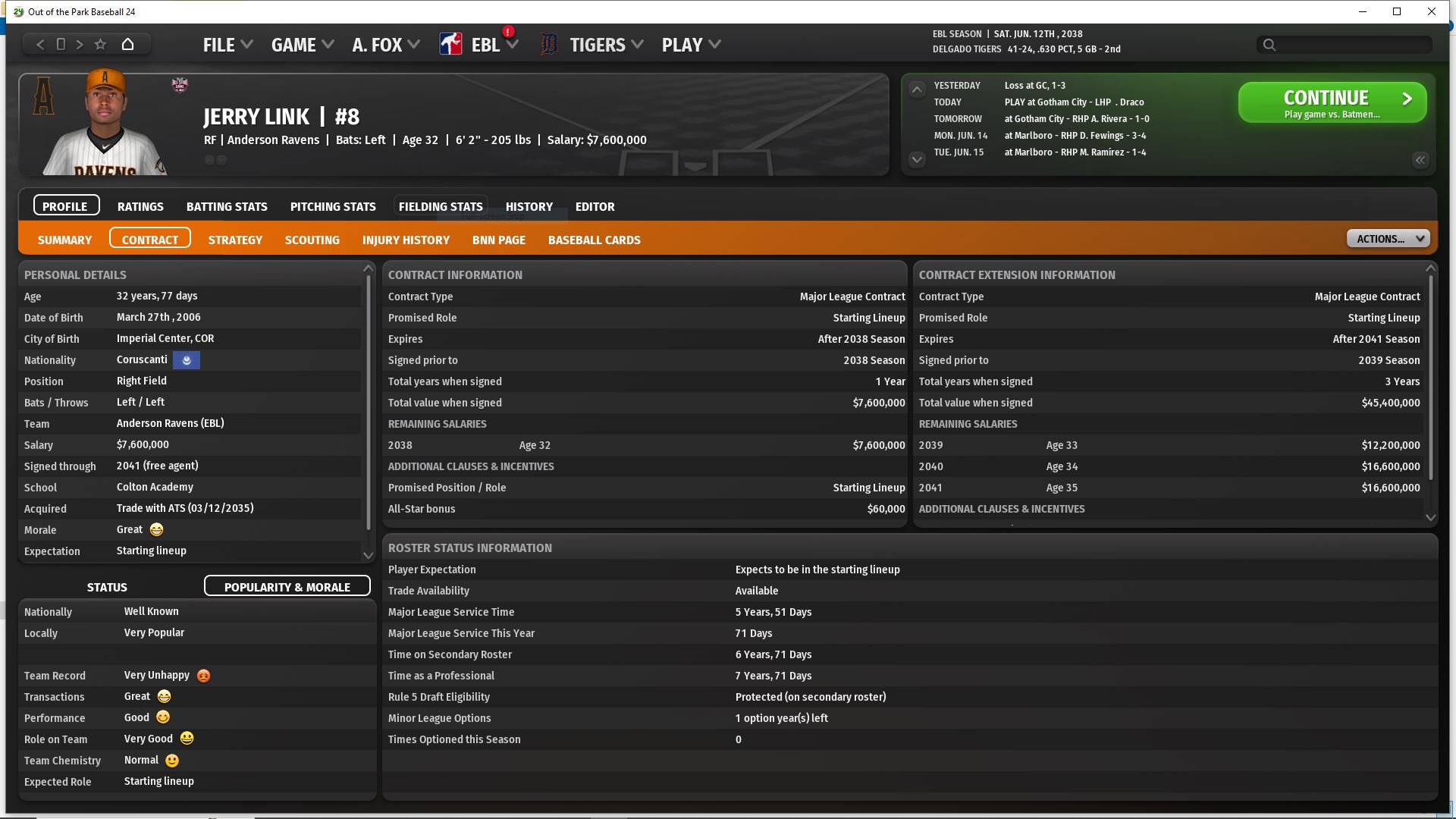1456x819 pixels.
Task: Click the Home icon in navigation bar
Action: coord(127,44)
